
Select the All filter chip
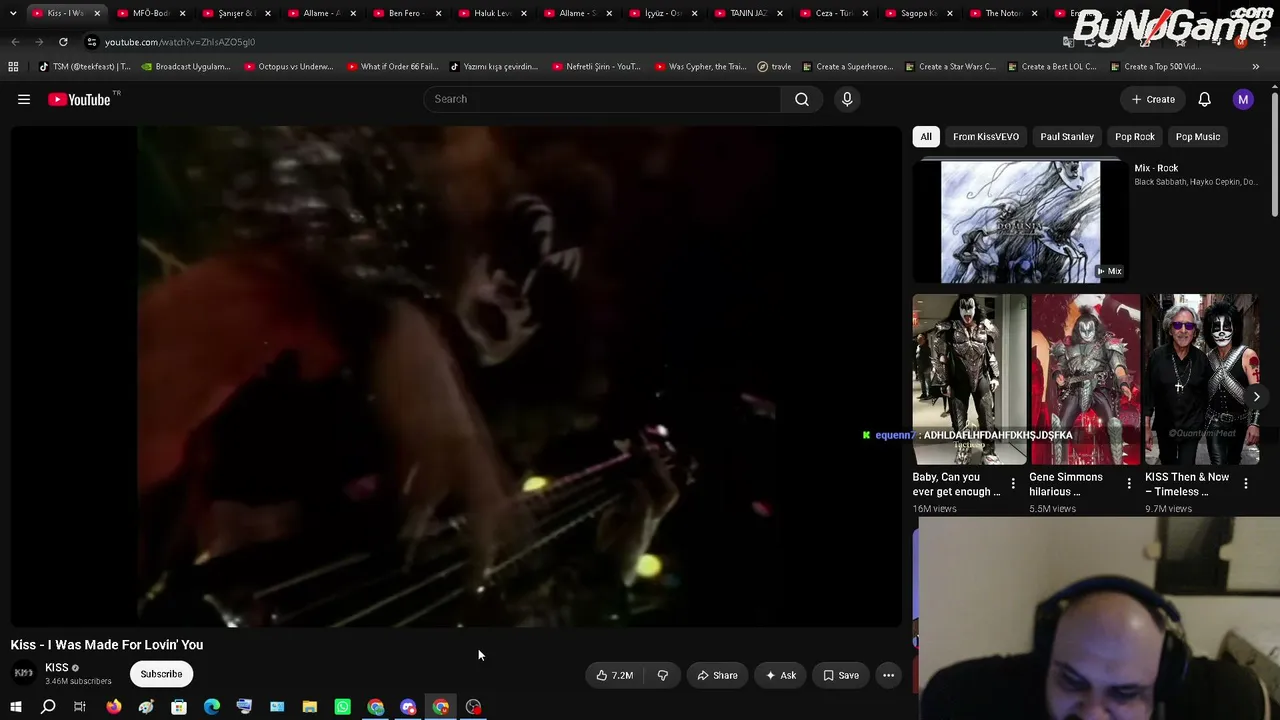[926, 137]
